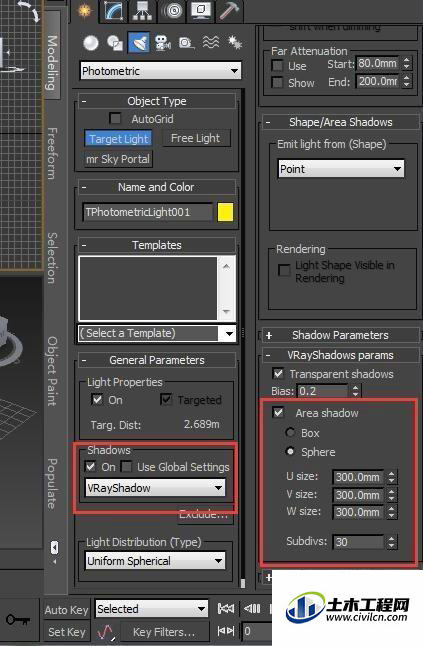This screenshot has height=646, width=423.
Task: Toggle the Area shadow checkbox
Action: click(x=279, y=412)
